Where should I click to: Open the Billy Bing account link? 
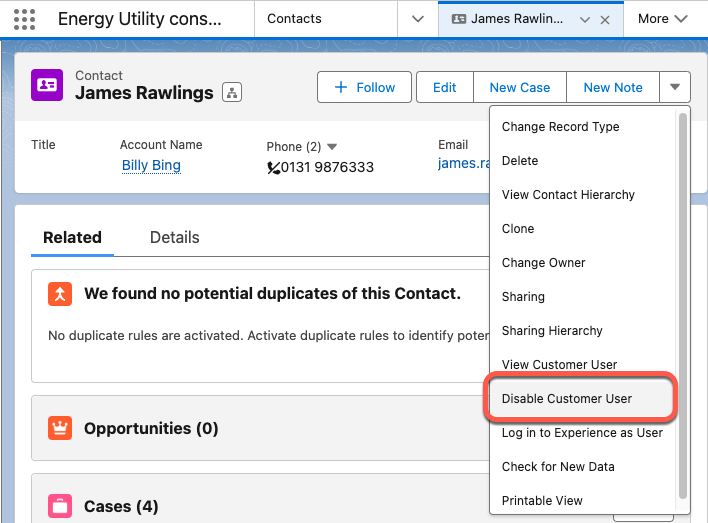151,165
